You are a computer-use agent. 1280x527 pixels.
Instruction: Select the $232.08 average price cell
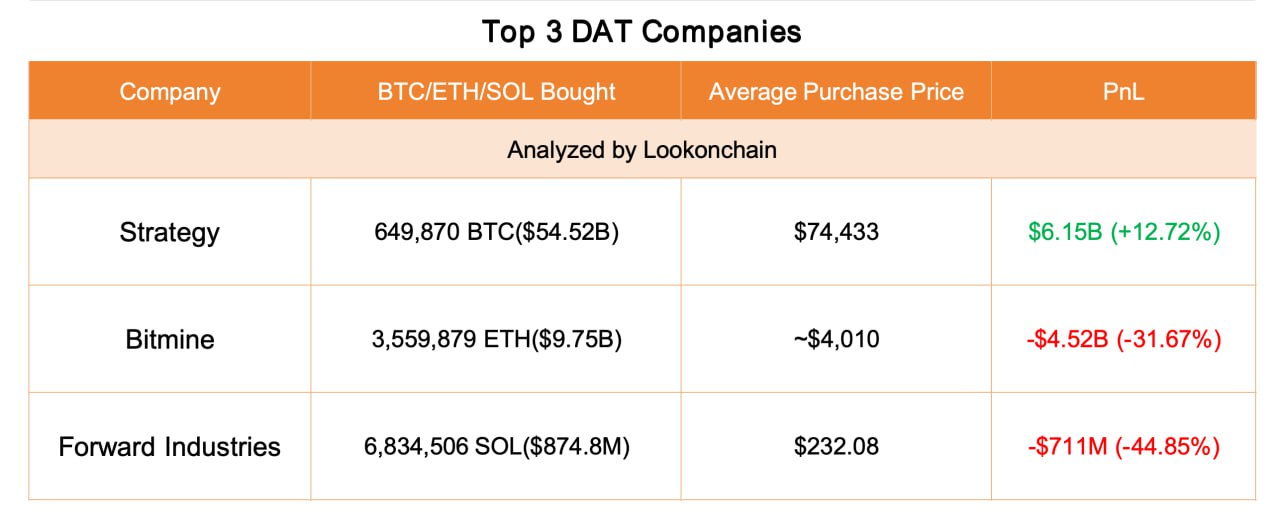pos(836,446)
